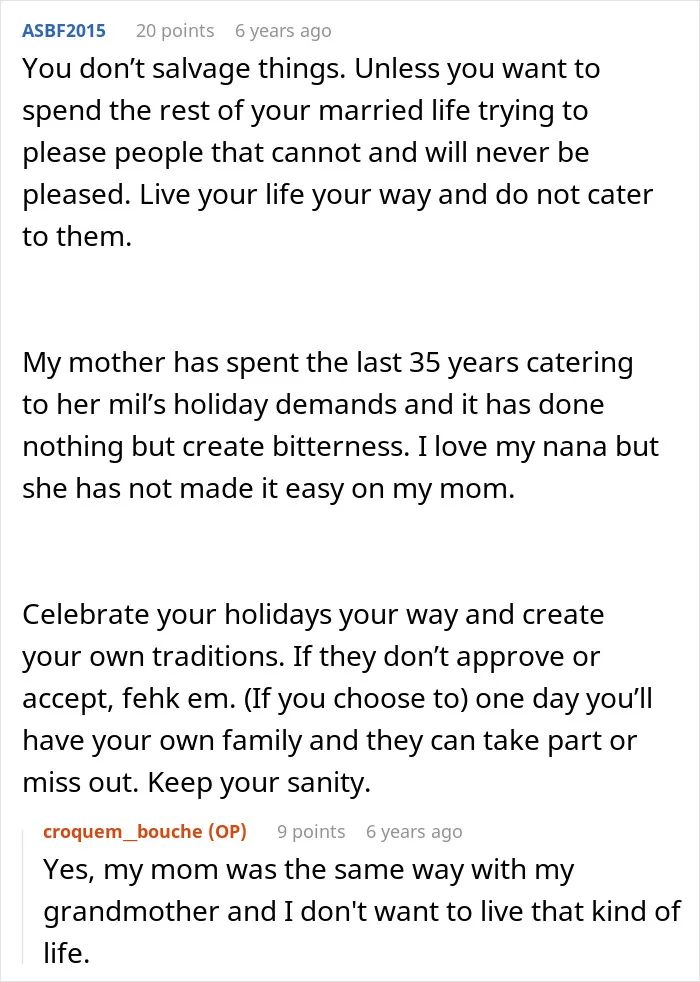Viewport: 700px width, 982px height.
Task: Click the line "have your own family and they"
Action: click(x=329, y=741)
